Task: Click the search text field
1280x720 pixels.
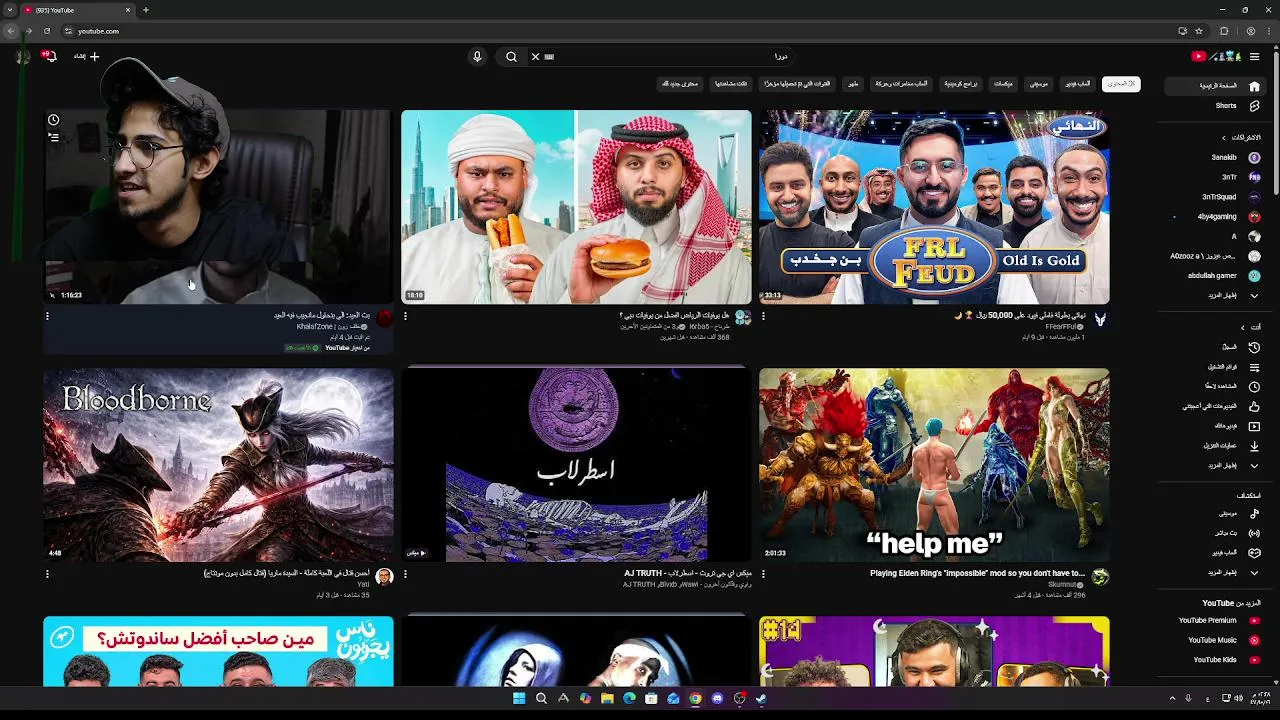Action: coord(670,57)
